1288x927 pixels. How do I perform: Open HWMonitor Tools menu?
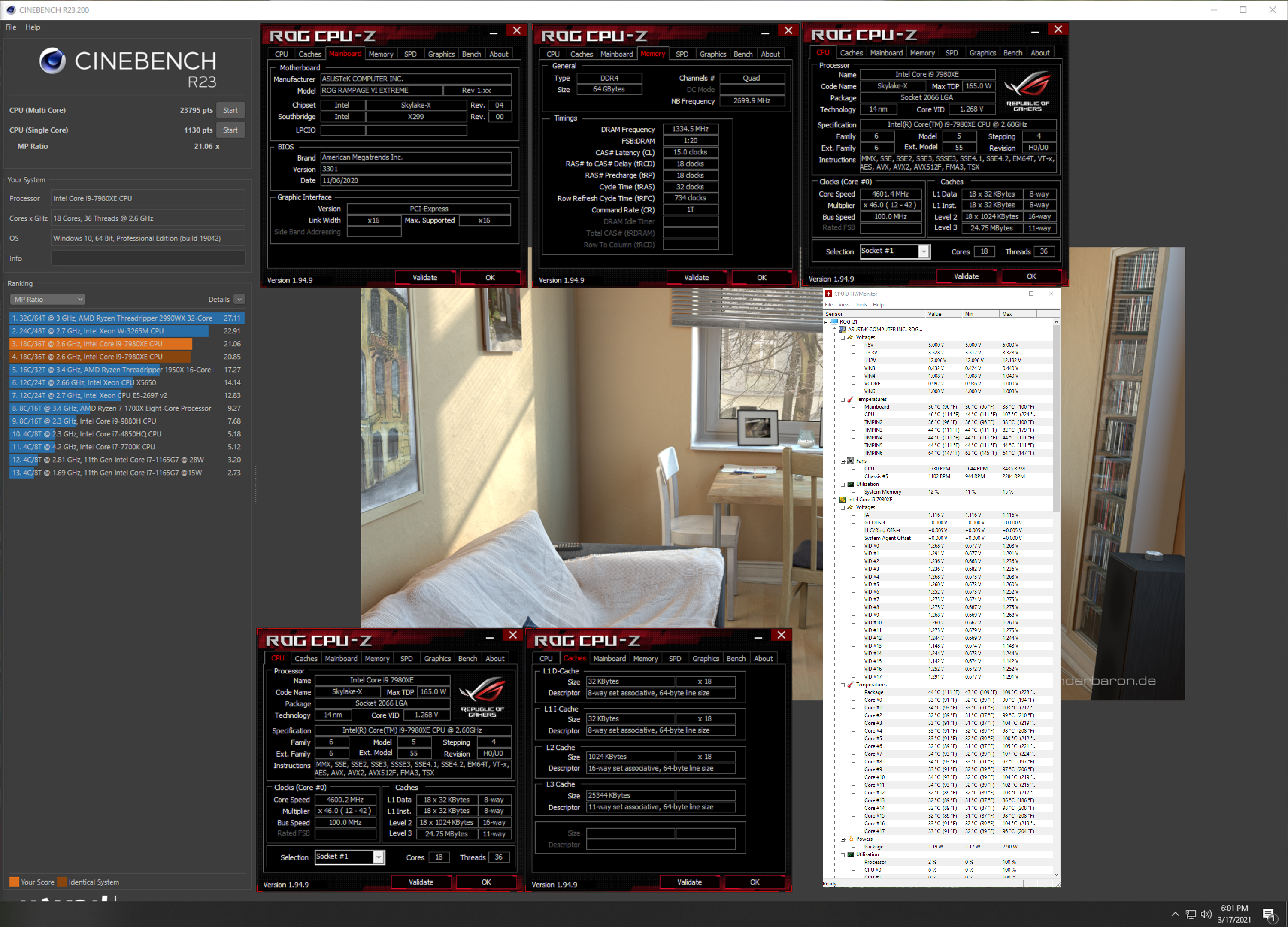coord(861,304)
